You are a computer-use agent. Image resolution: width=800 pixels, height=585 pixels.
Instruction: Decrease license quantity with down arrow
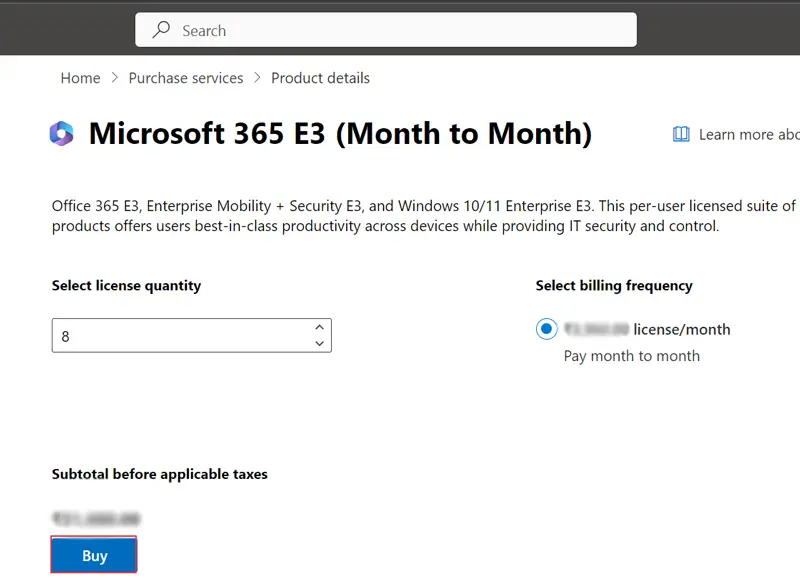[x=319, y=344]
